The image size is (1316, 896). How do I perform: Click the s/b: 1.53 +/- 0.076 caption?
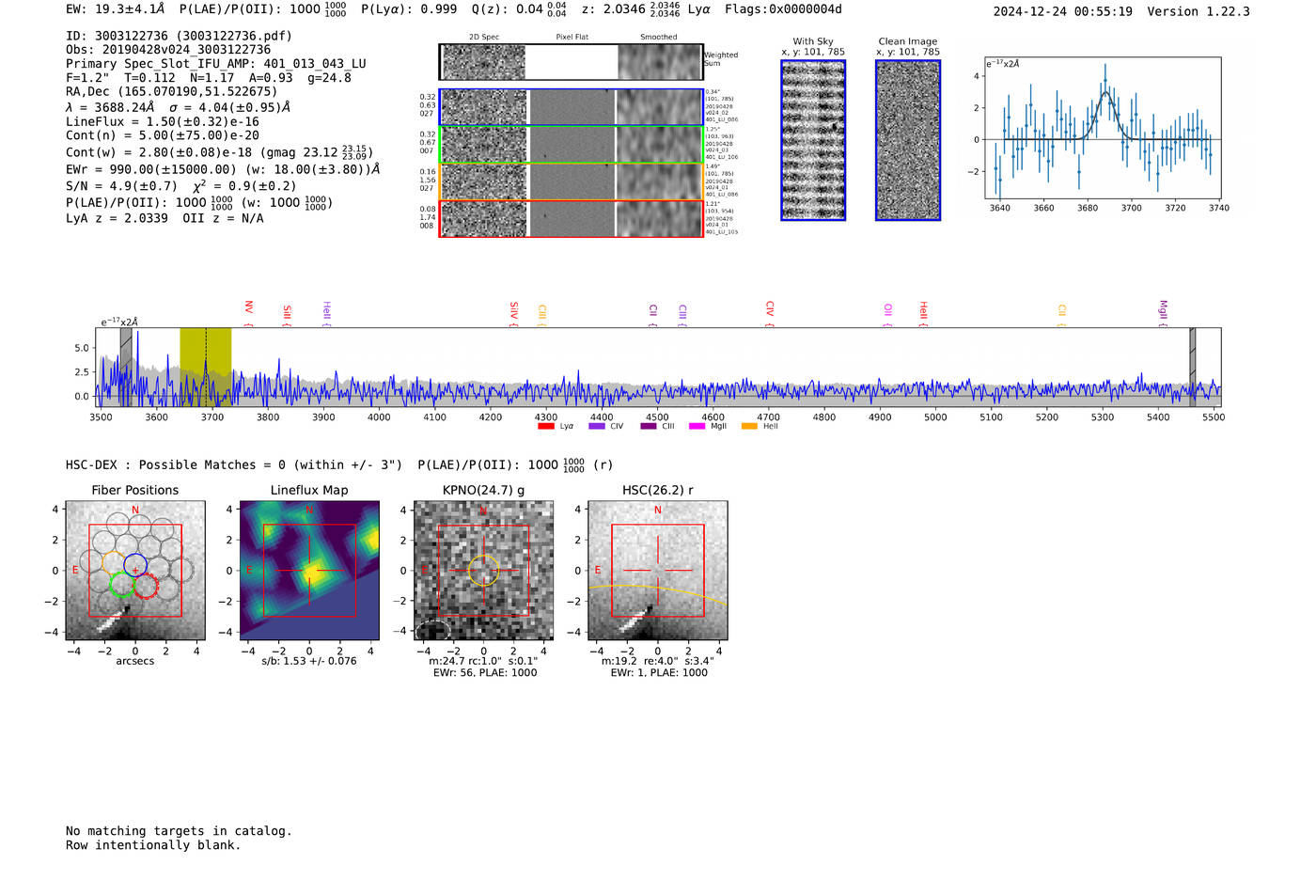pyautogui.click(x=309, y=661)
